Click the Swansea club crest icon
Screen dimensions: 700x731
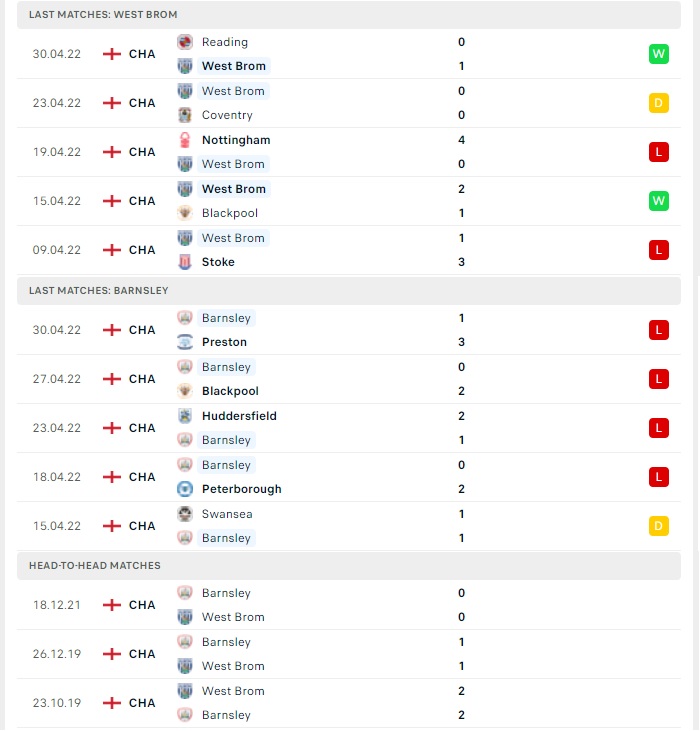click(185, 514)
